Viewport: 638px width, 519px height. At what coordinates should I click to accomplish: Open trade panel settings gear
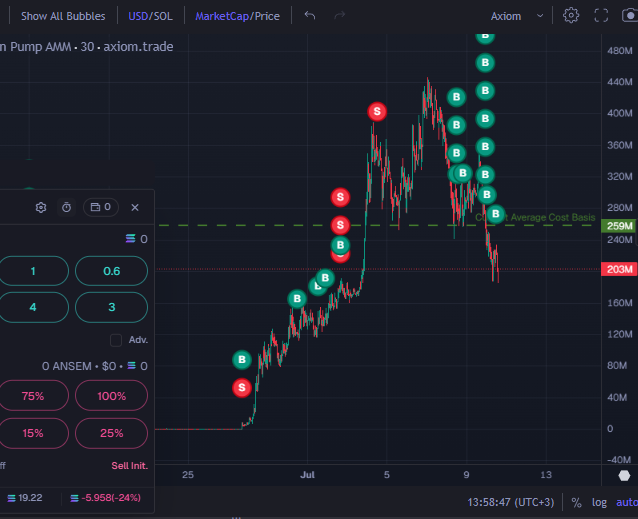tap(41, 207)
